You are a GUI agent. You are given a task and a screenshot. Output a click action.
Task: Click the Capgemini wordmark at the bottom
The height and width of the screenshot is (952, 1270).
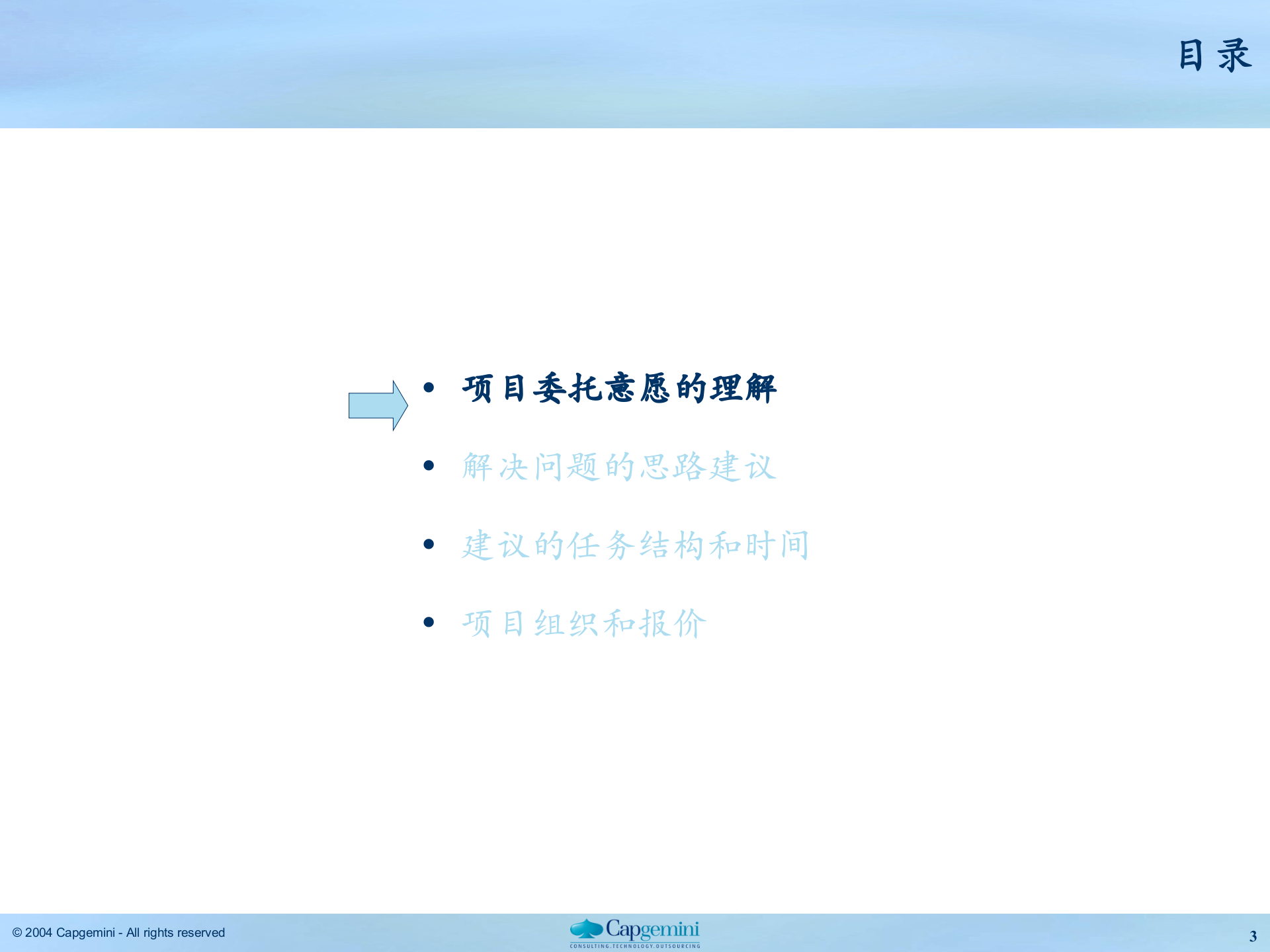pyautogui.click(x=652, y=928)
